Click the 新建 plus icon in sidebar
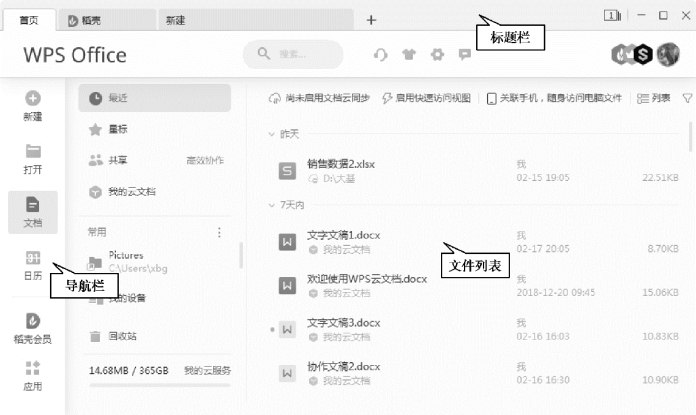Viewport: 696px width, 415px height. [x=33, y=98]
